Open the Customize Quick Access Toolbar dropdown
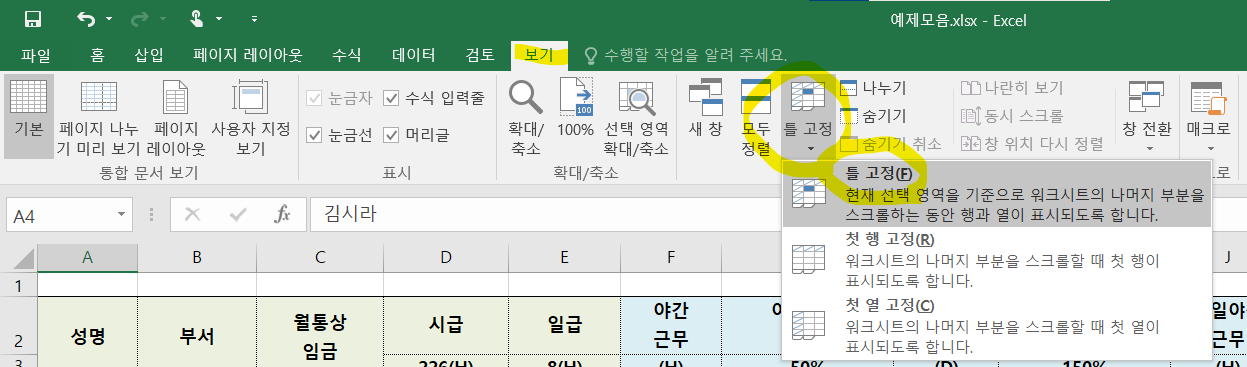Screen dimensions: 1247x367 click(253, 19)
